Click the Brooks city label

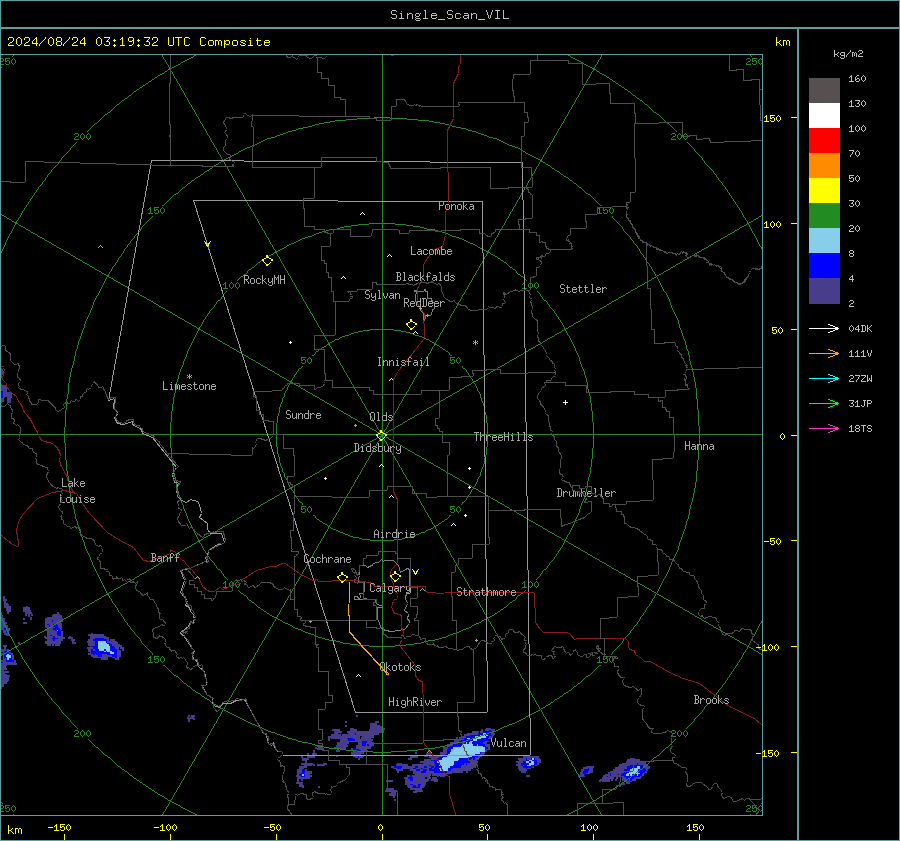pyautogui.click(x=711, y=700)
